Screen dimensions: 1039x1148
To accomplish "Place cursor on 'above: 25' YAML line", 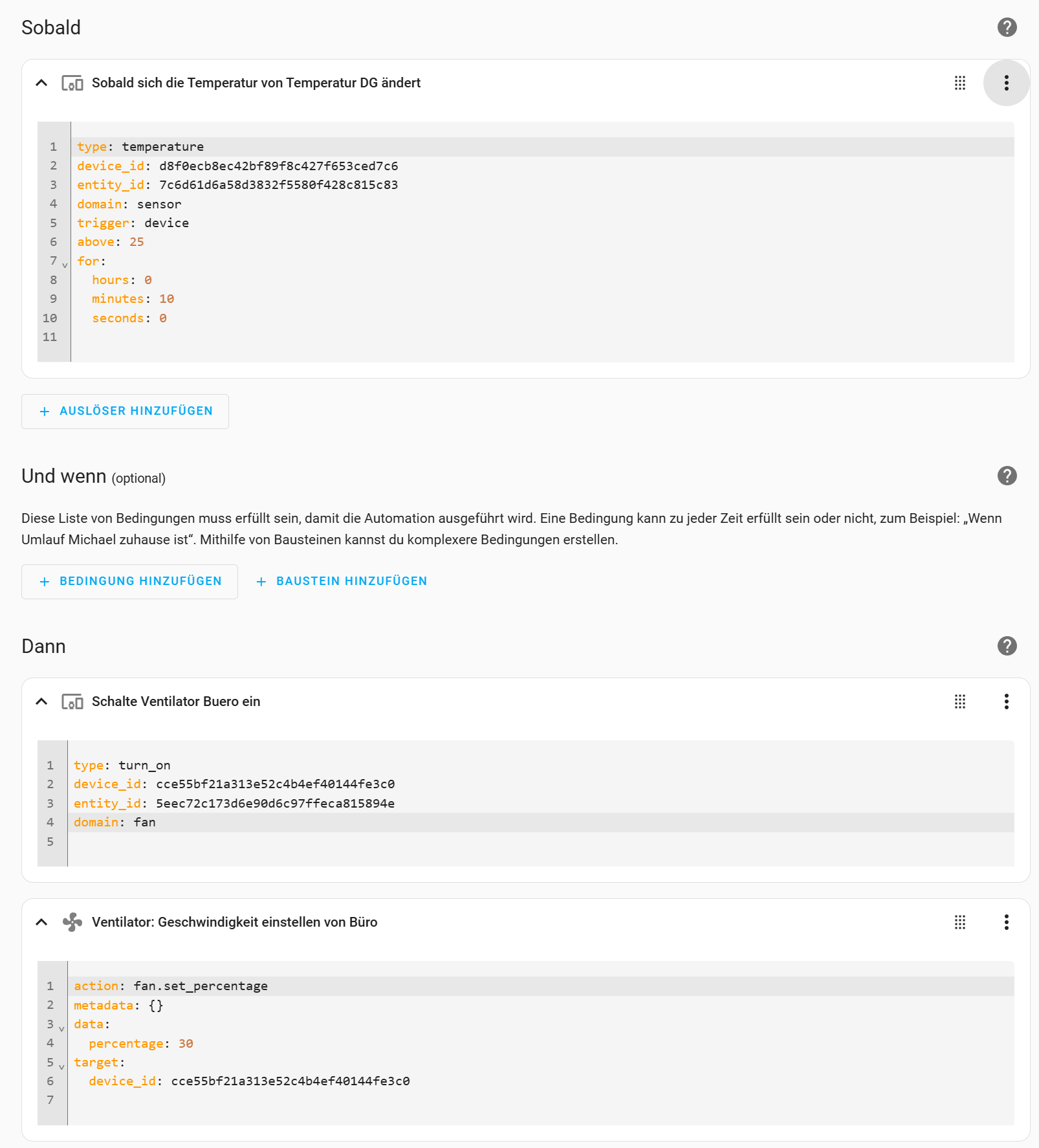I will (542, 242).
